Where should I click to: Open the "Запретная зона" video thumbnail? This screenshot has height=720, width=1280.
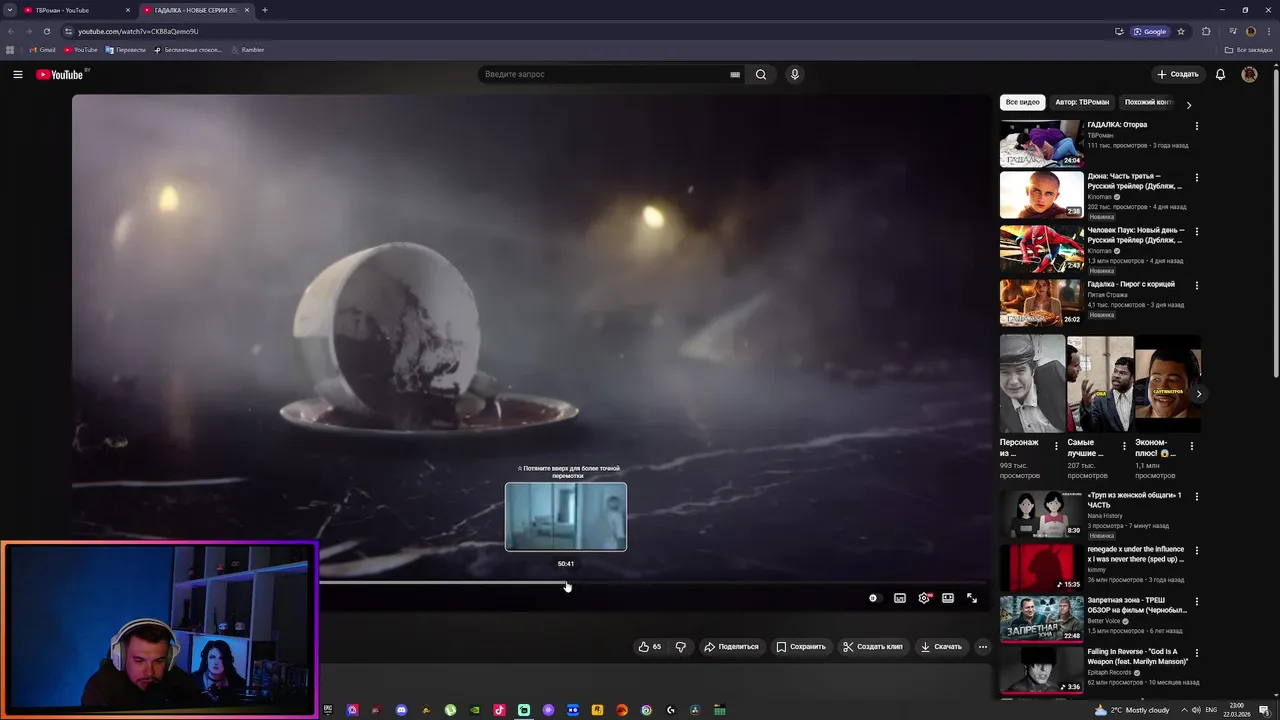pyautogui.click(x=1041, y=619)
